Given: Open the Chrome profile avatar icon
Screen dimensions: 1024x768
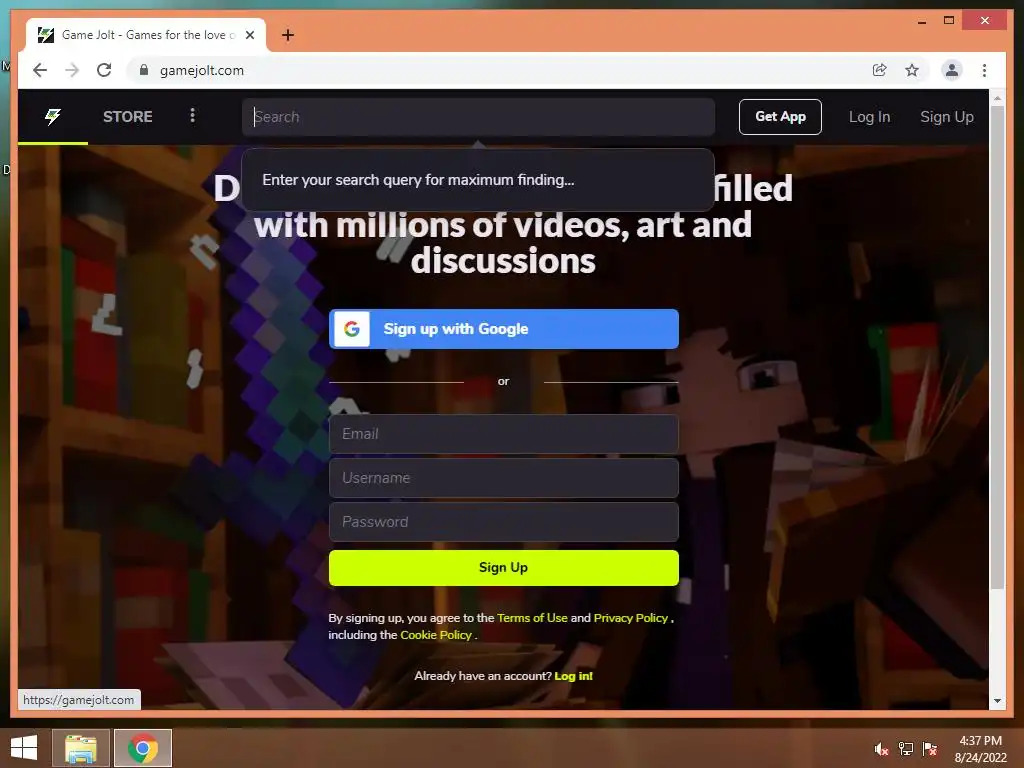Looking at the screenshot, I should pos(952,70).
